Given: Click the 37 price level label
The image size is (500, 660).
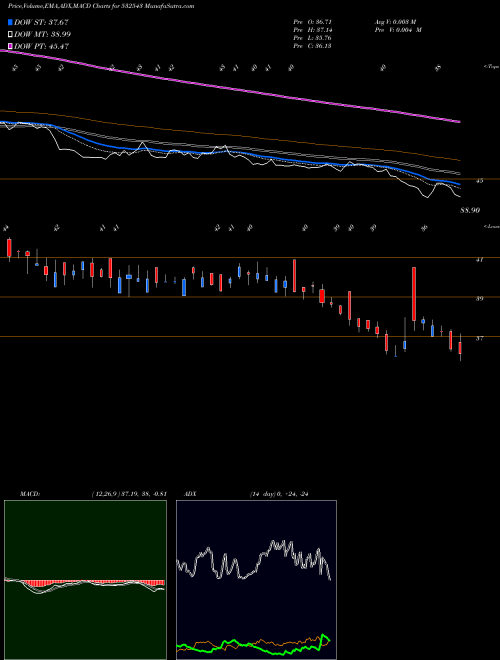Looking at the screenshot, I should click(x=479, y=338).
